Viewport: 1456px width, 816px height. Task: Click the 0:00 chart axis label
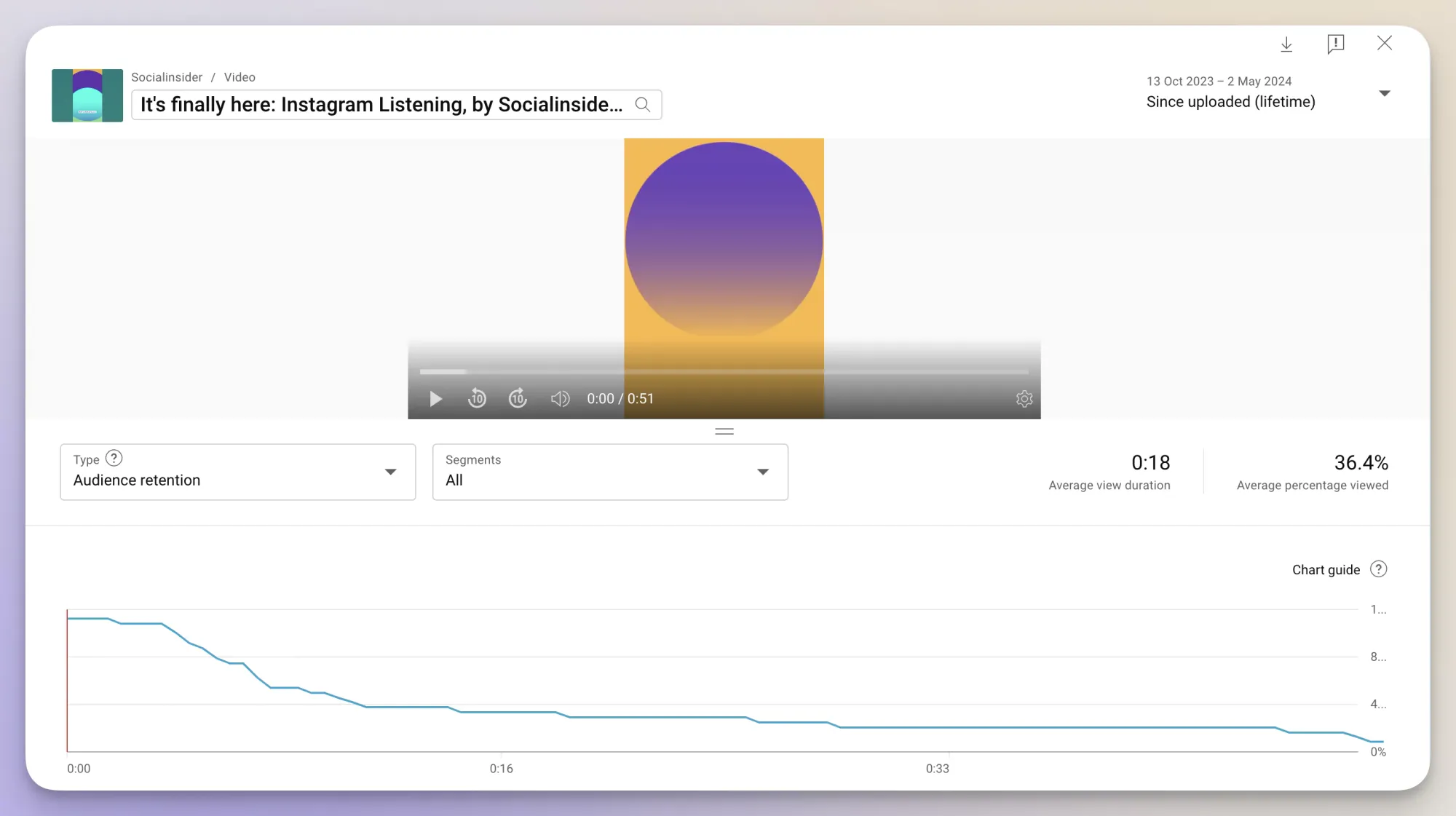click(79, 769)
